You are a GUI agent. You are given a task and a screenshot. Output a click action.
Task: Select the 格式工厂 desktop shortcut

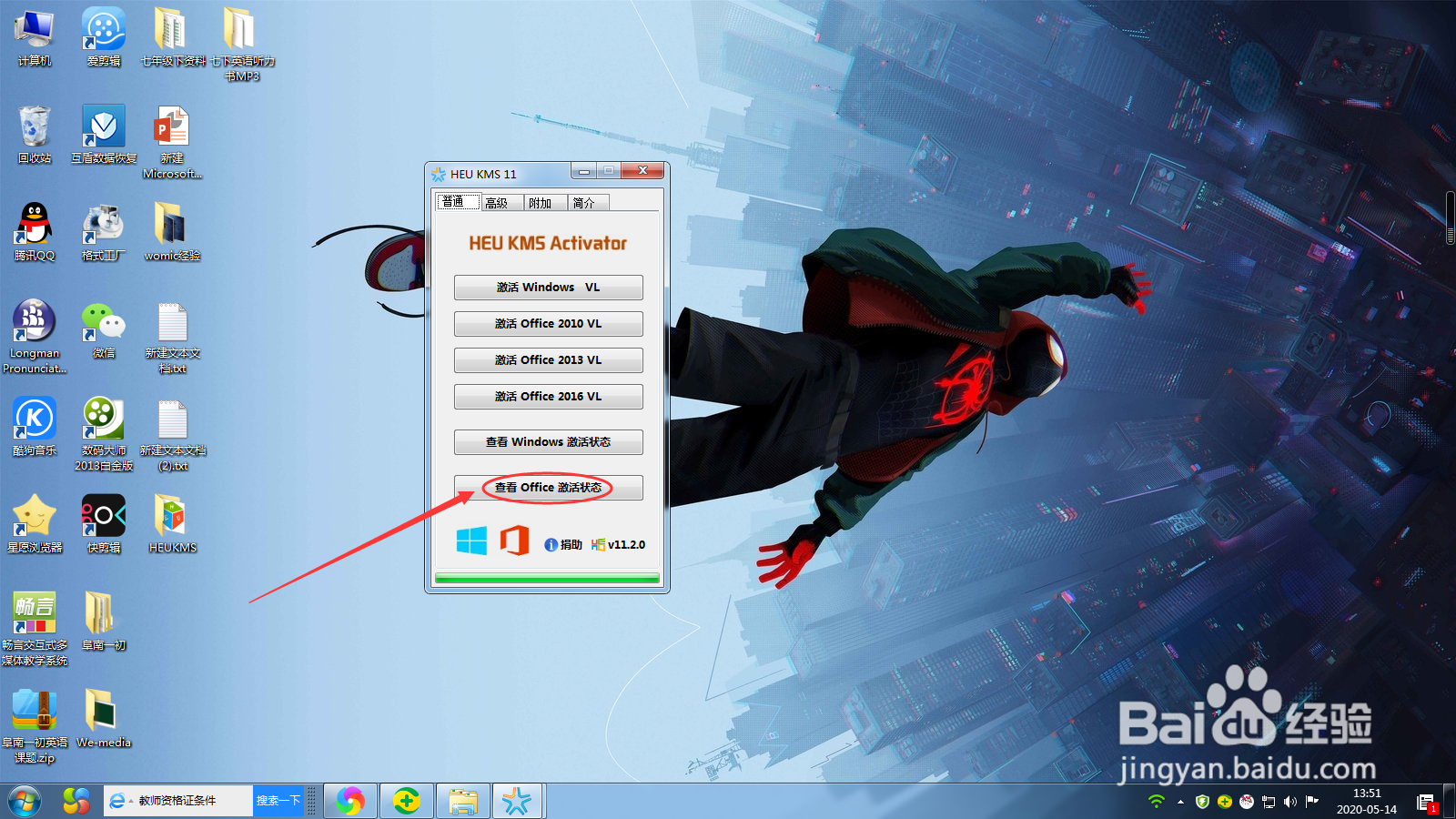104,233
